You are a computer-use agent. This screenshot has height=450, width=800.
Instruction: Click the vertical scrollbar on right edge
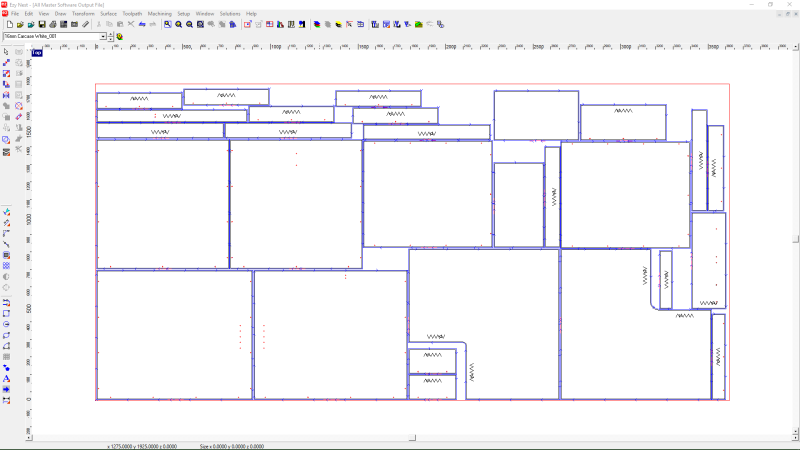point(796,240)
